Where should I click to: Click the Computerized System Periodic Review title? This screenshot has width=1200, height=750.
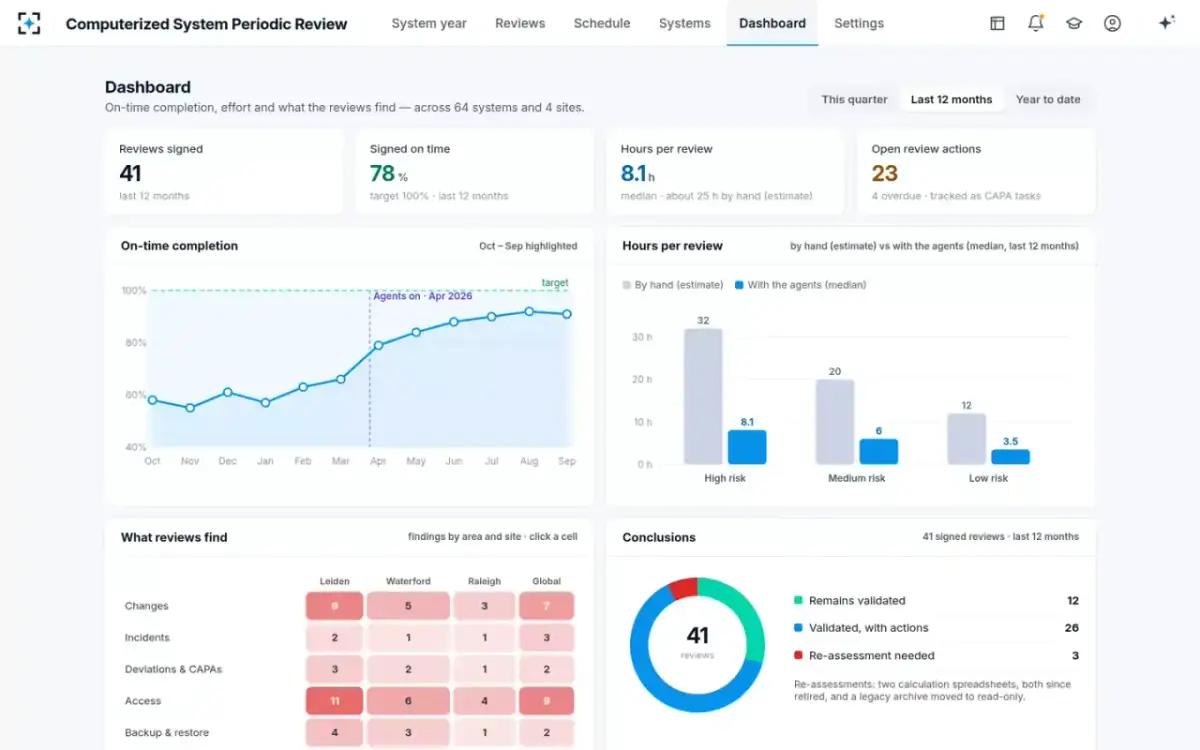click(206, 24)
